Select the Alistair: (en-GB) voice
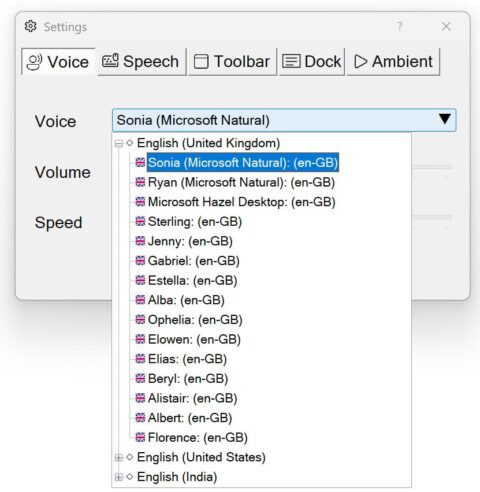 coord(192,398)
